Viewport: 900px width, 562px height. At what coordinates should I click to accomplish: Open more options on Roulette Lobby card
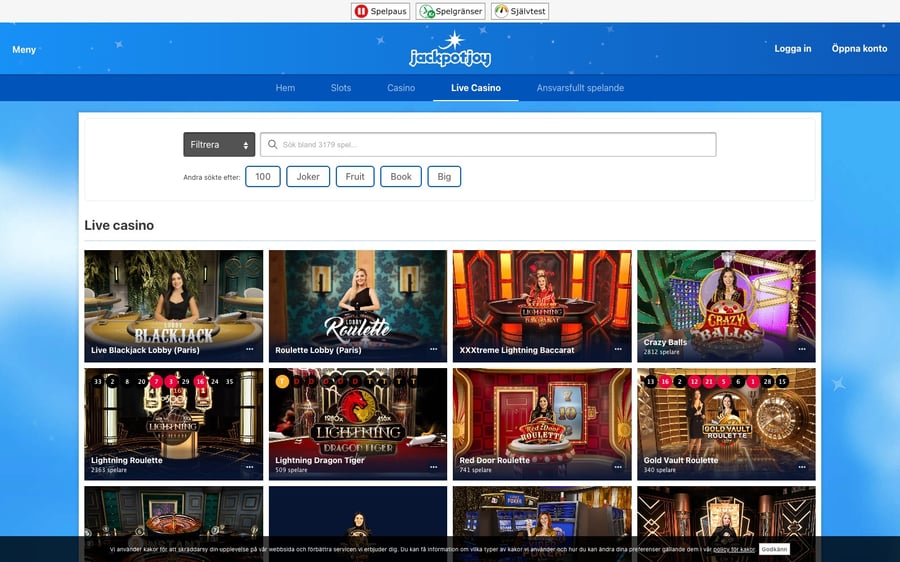pos(434,349)
